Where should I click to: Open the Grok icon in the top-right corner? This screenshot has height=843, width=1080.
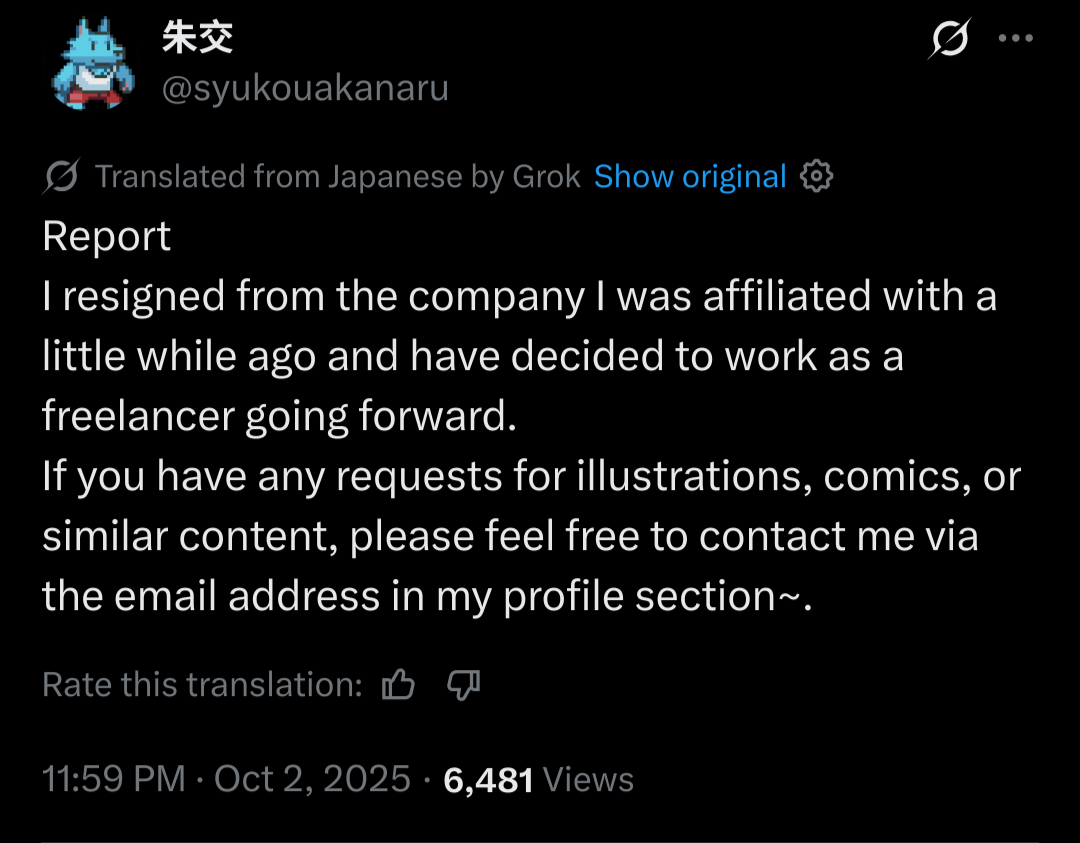click(949, 40)
